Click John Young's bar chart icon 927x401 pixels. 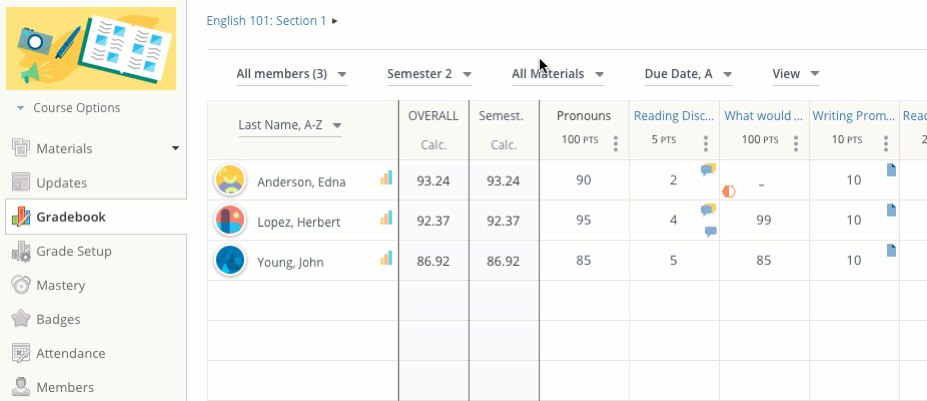pyautogui.click(x=386, y=258)
